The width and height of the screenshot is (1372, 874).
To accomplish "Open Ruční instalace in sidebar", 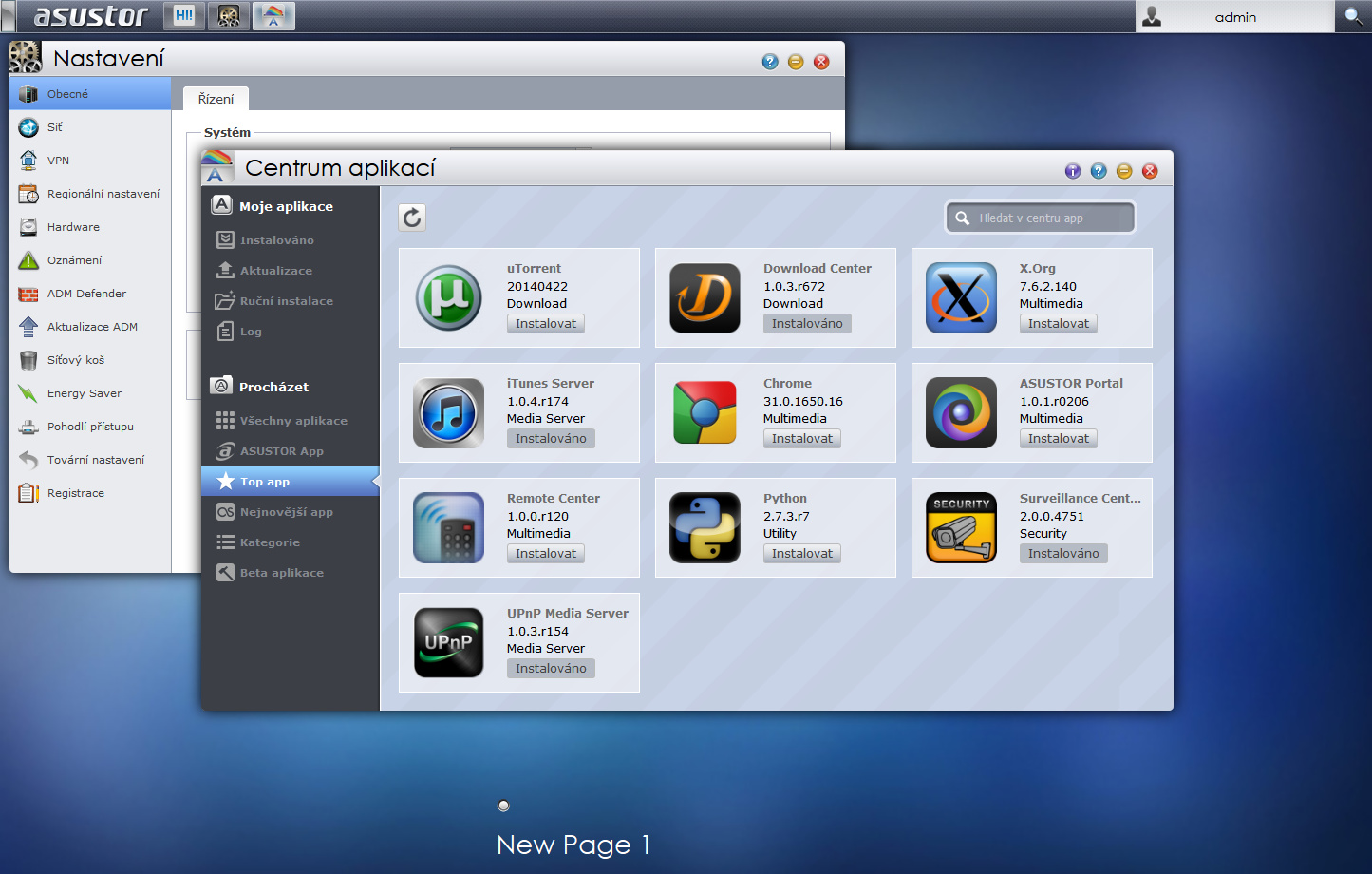I will pyautogui.click(x=291, y=301).
